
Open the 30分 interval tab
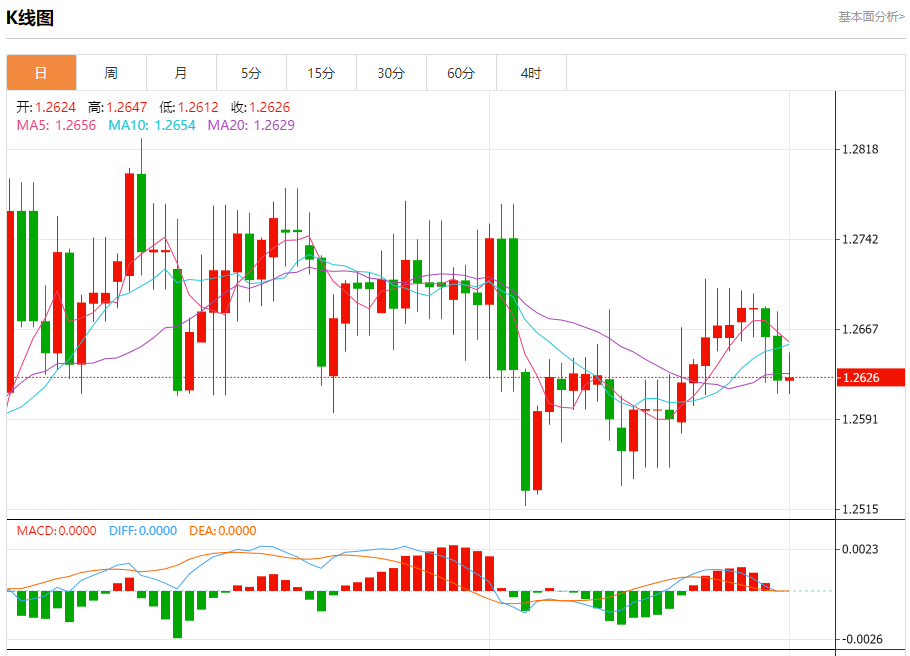point(391,73)
